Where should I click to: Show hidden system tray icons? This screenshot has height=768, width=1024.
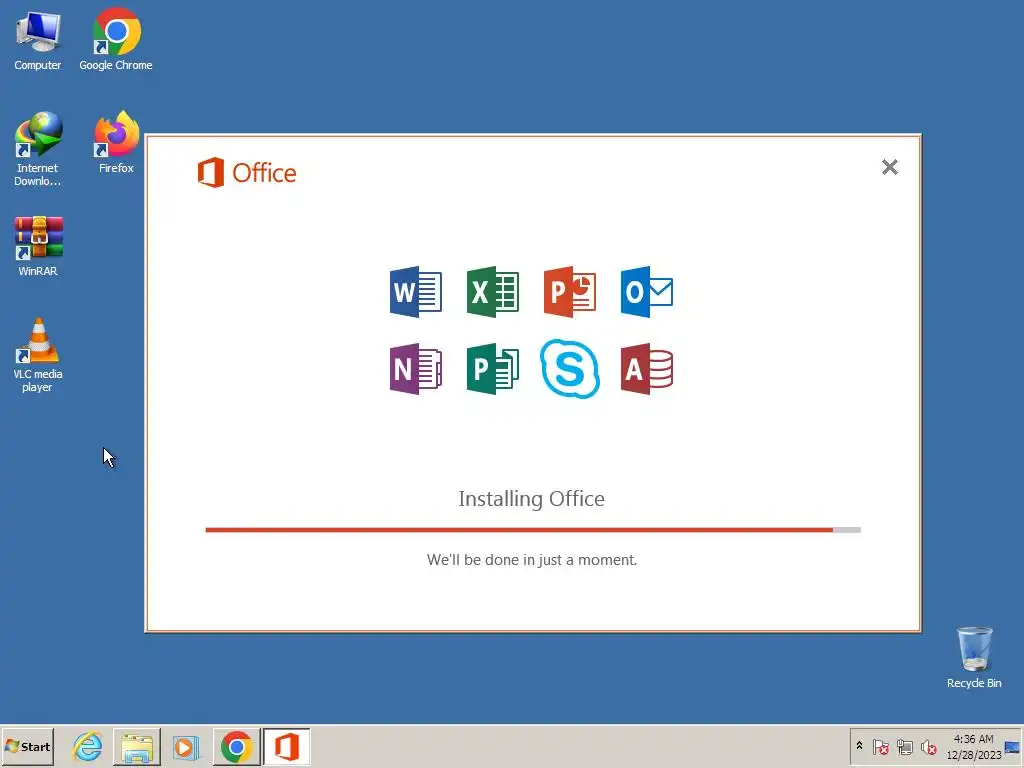(x=859, y=746)
